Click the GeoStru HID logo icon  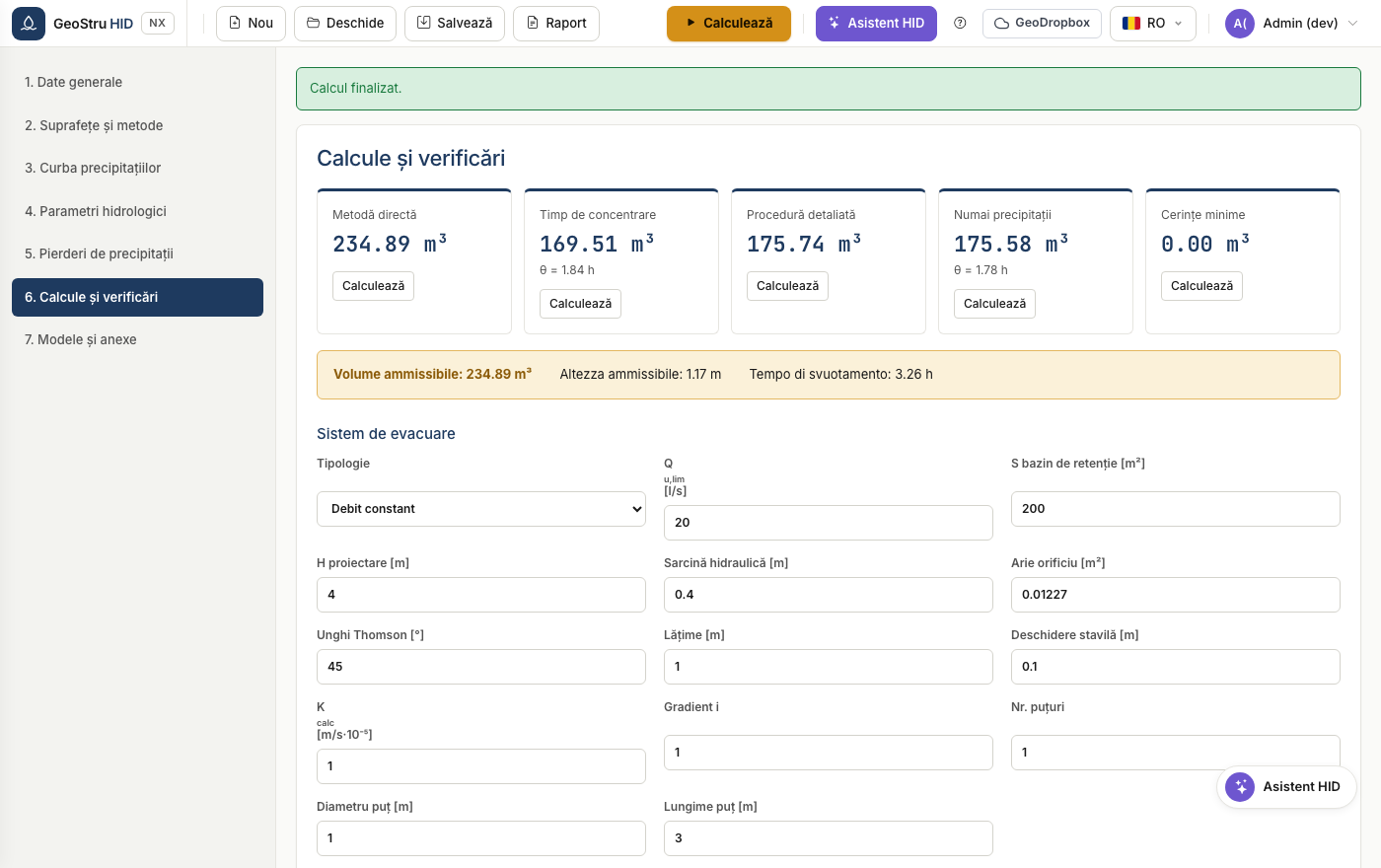tap(29, 23)
